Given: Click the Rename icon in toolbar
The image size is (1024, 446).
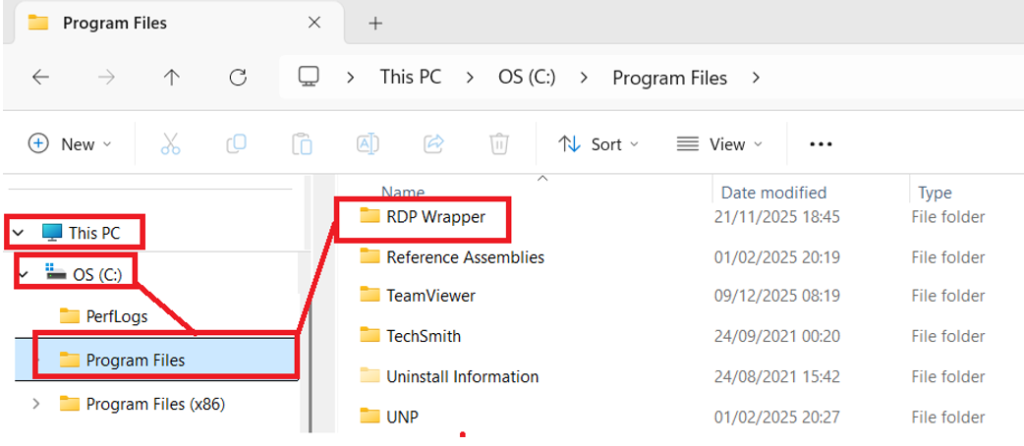Looking at the screenshot, I should pyautogui.click(x=368, y=144).
